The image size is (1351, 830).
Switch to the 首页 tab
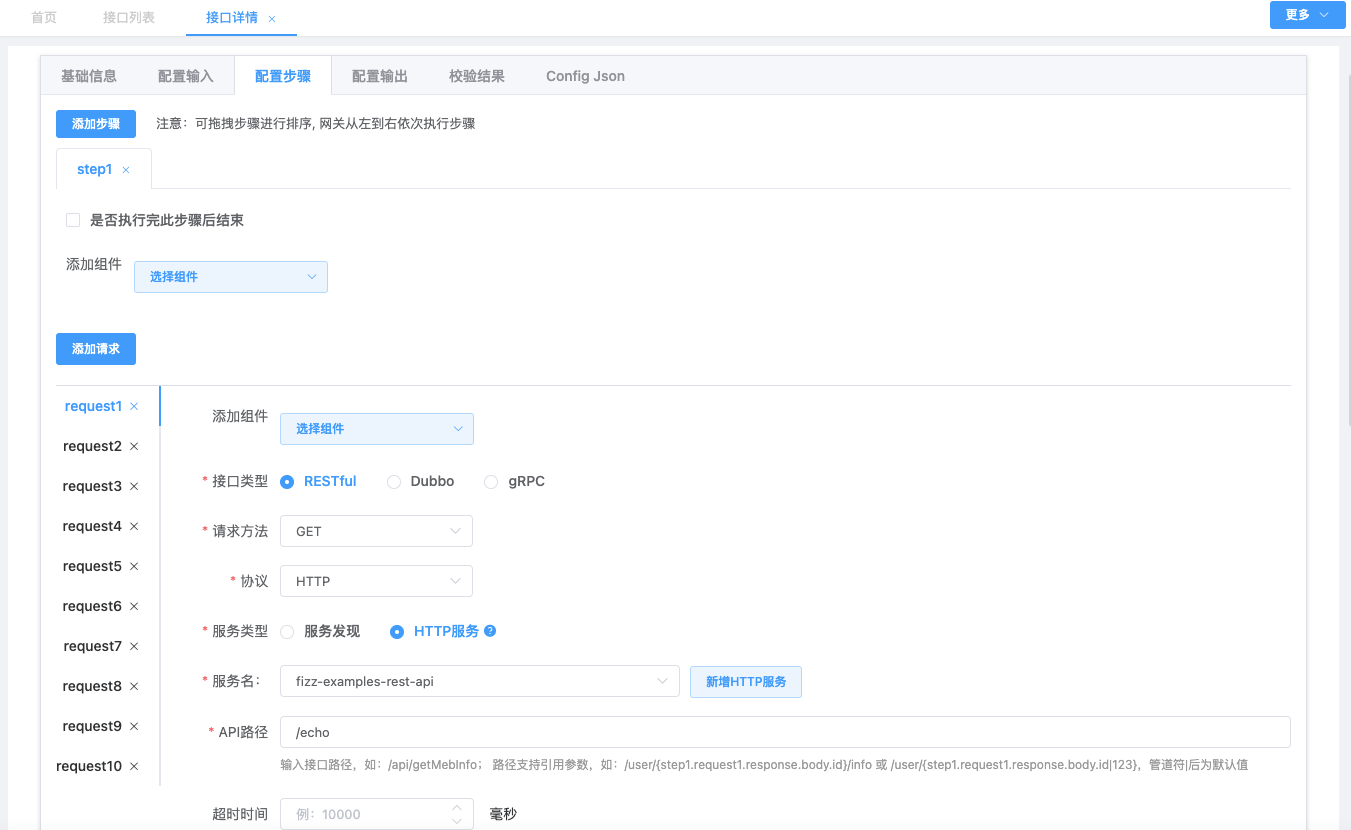click(44, 18)
